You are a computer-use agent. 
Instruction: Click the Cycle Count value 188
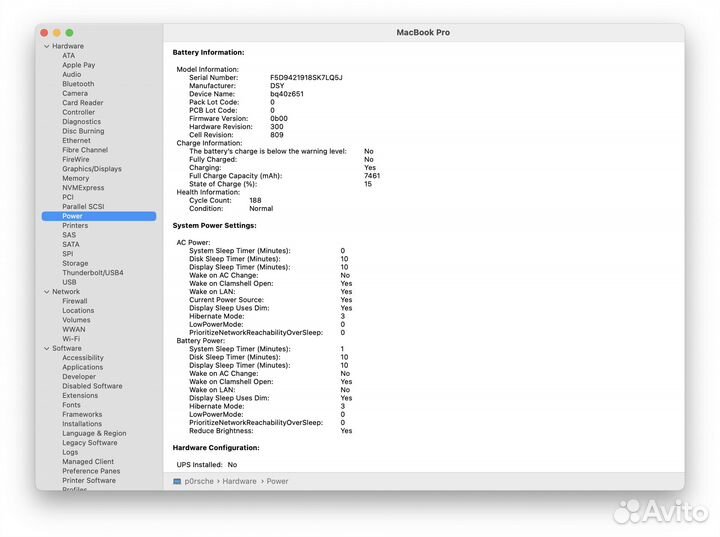click(255, 200)
